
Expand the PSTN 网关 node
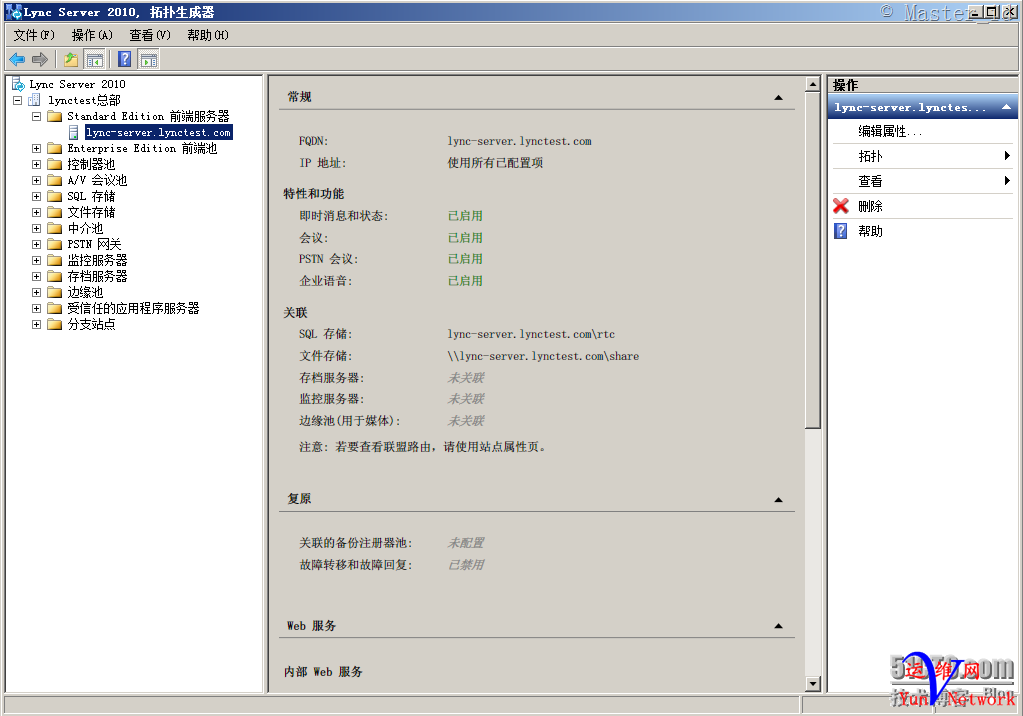(x=37, y=244)
